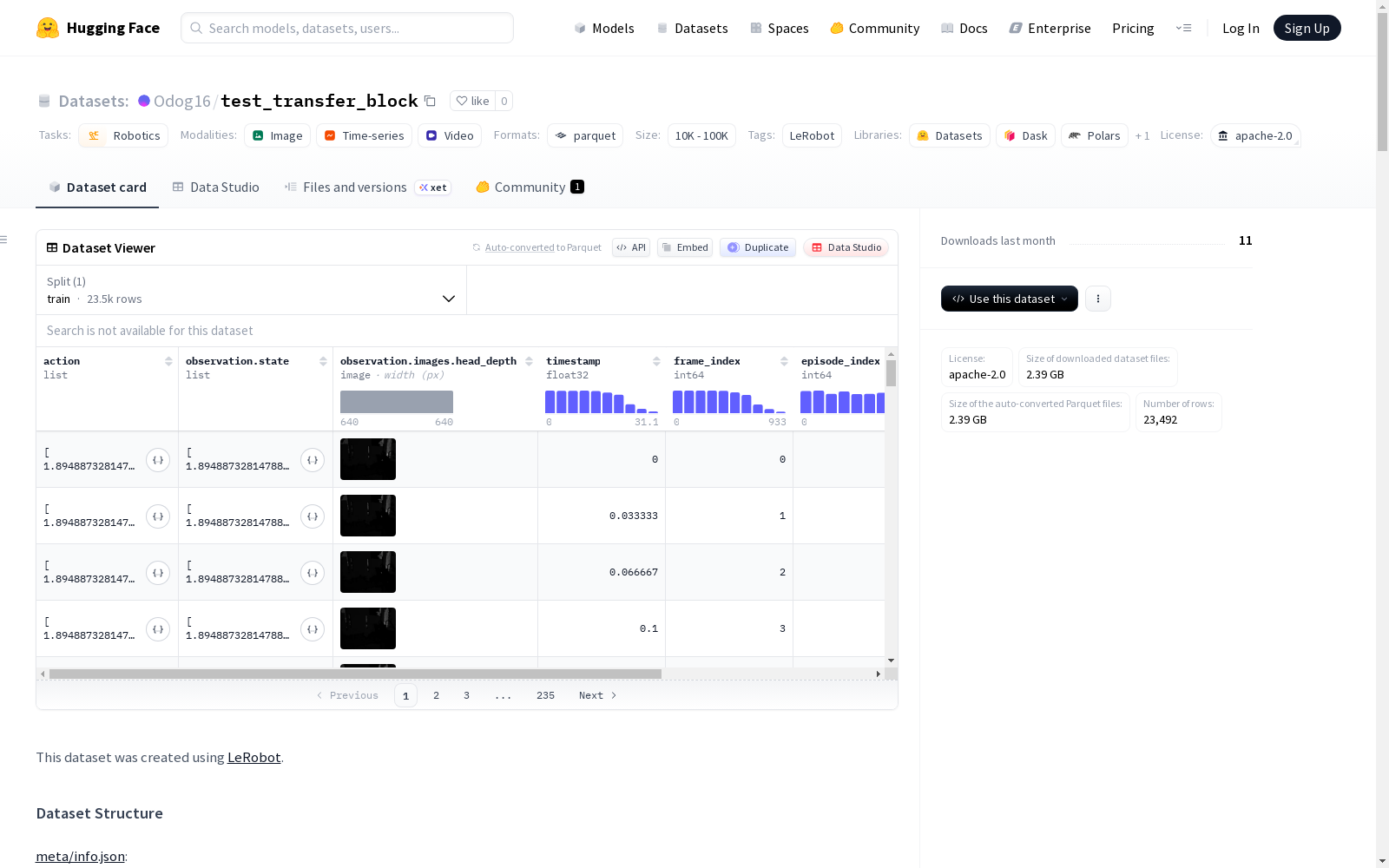The width and height of the screenshot is (1389, 868).
Task: Click the Sign Up button
Action: pyautogui.click(x=1307, y=28)
